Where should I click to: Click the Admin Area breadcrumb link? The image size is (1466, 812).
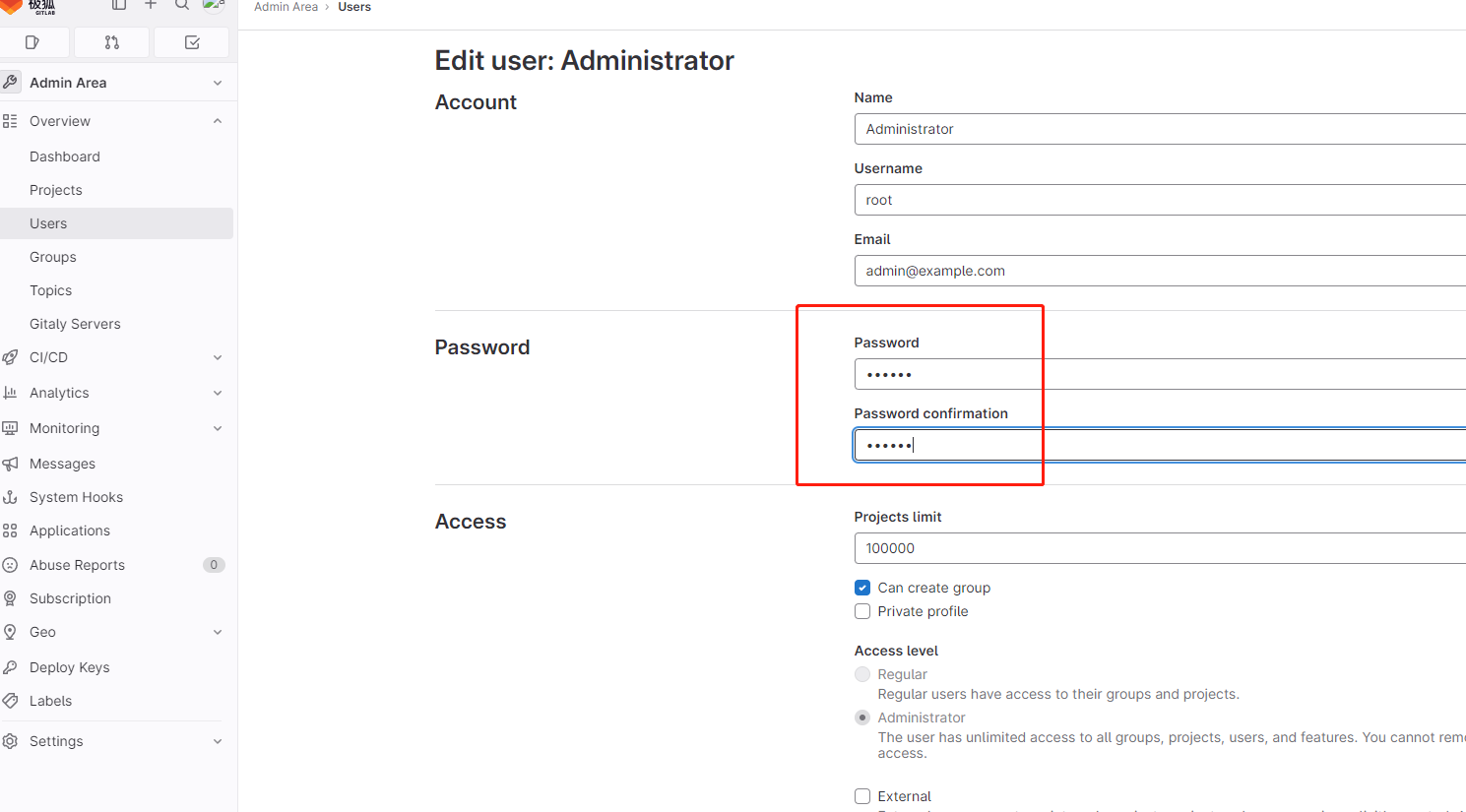[286, 7]
